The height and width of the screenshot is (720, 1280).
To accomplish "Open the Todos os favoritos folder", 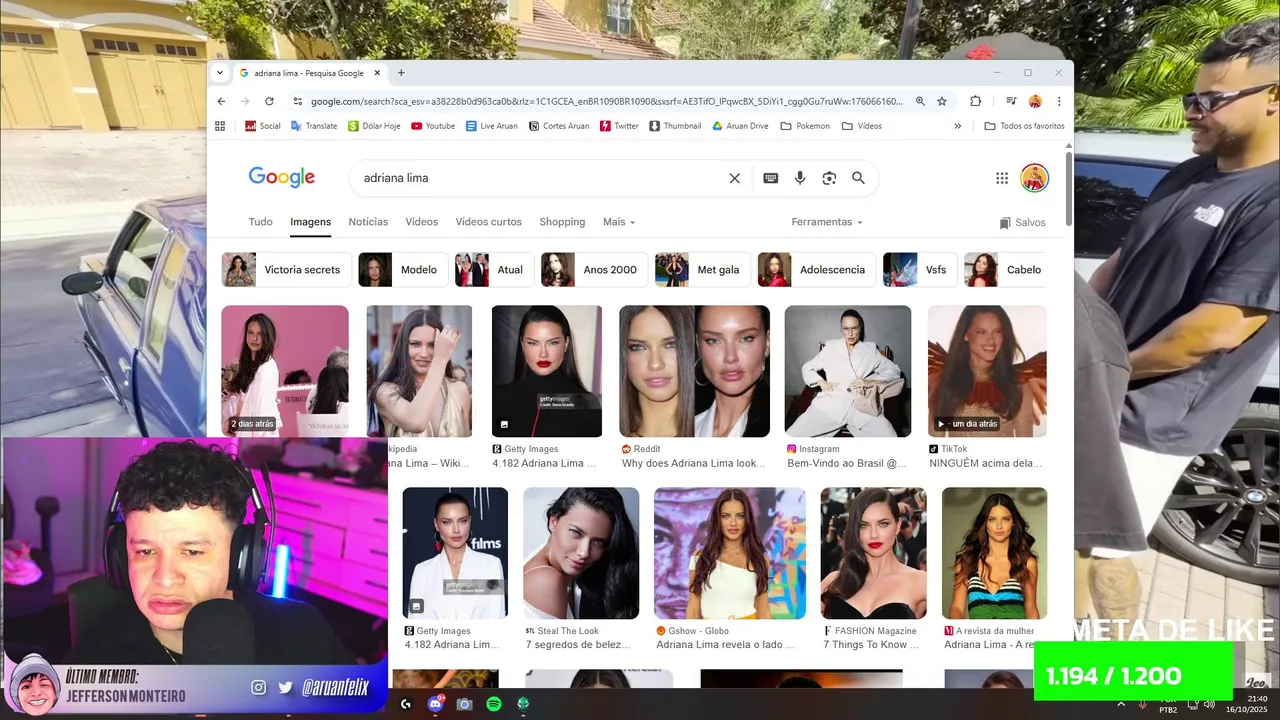I will tap(1024, 126).
